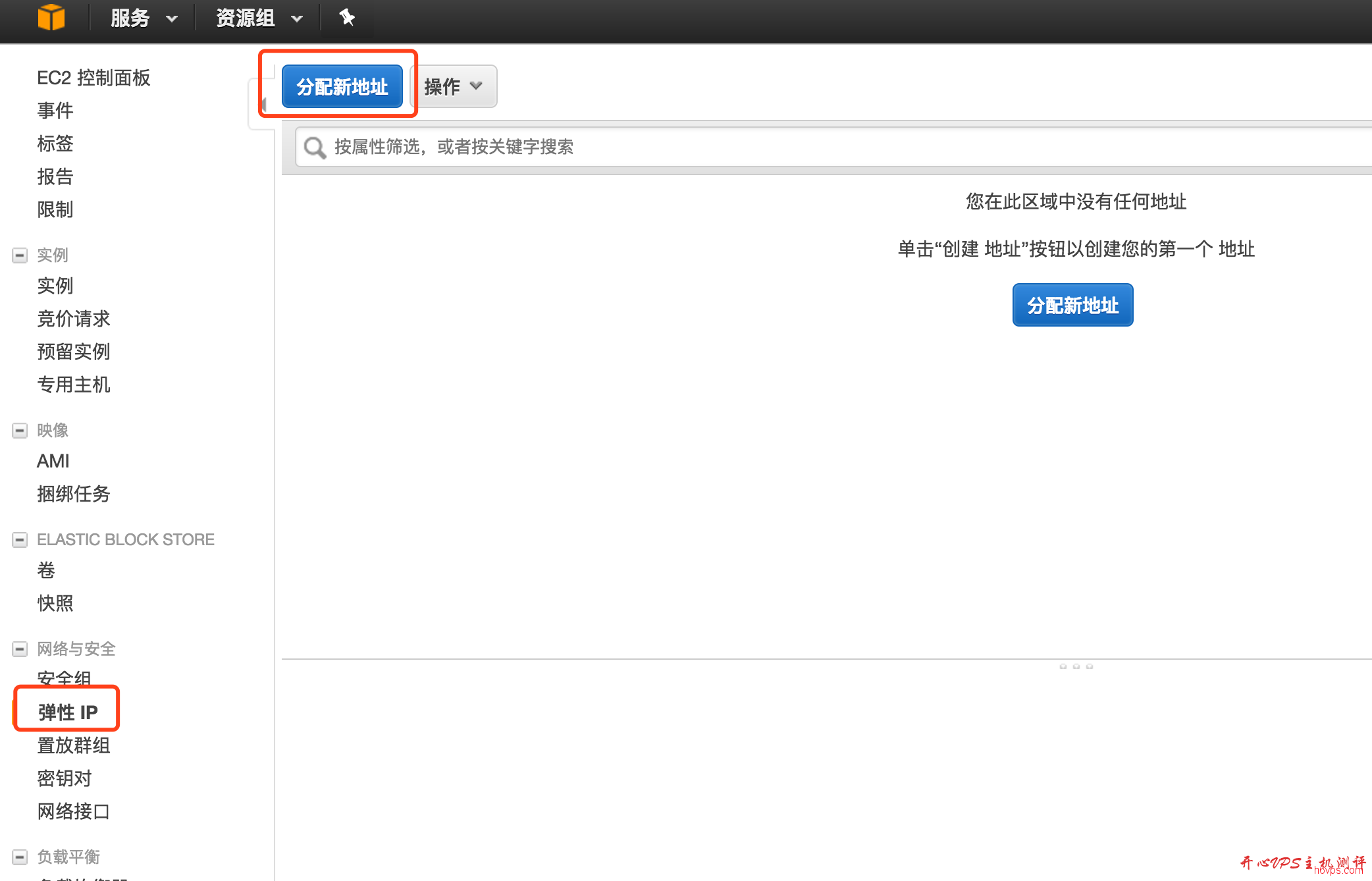Select 密钥对 in the sidebar
This screenshot has height=881, width=1372.
(x=64, y=778)
